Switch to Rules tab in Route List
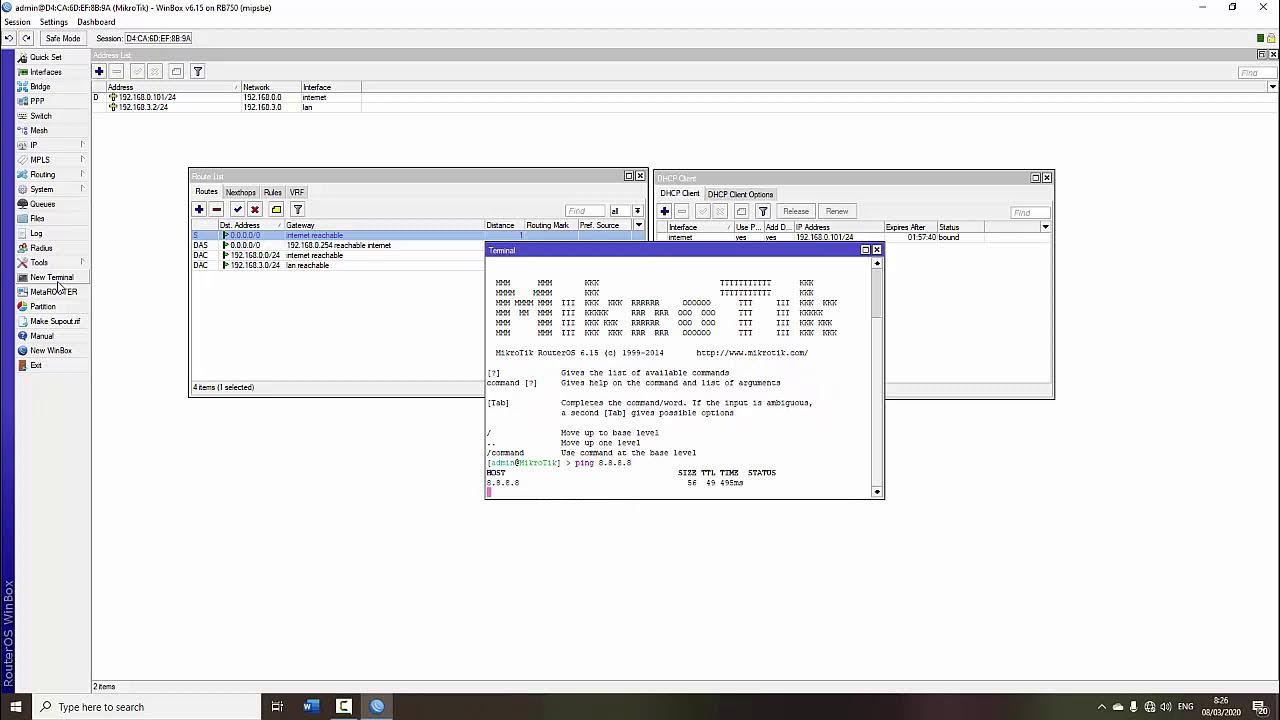The image size is (1280, 720). click(272, 192)
